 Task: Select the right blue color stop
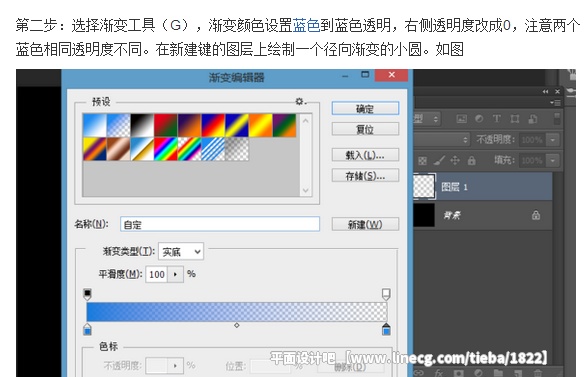tap(386, 329)
